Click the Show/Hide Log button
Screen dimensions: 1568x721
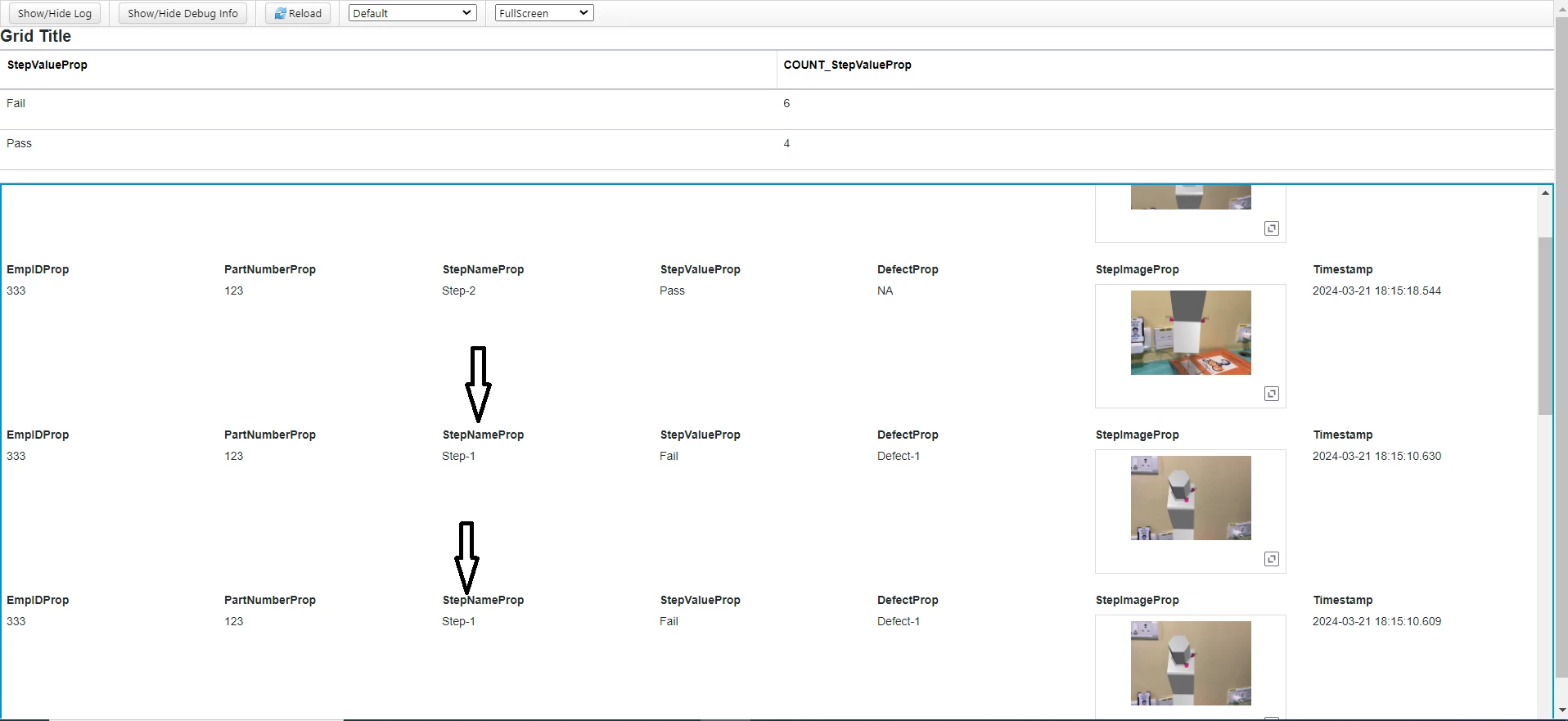[x=55, y=13]
